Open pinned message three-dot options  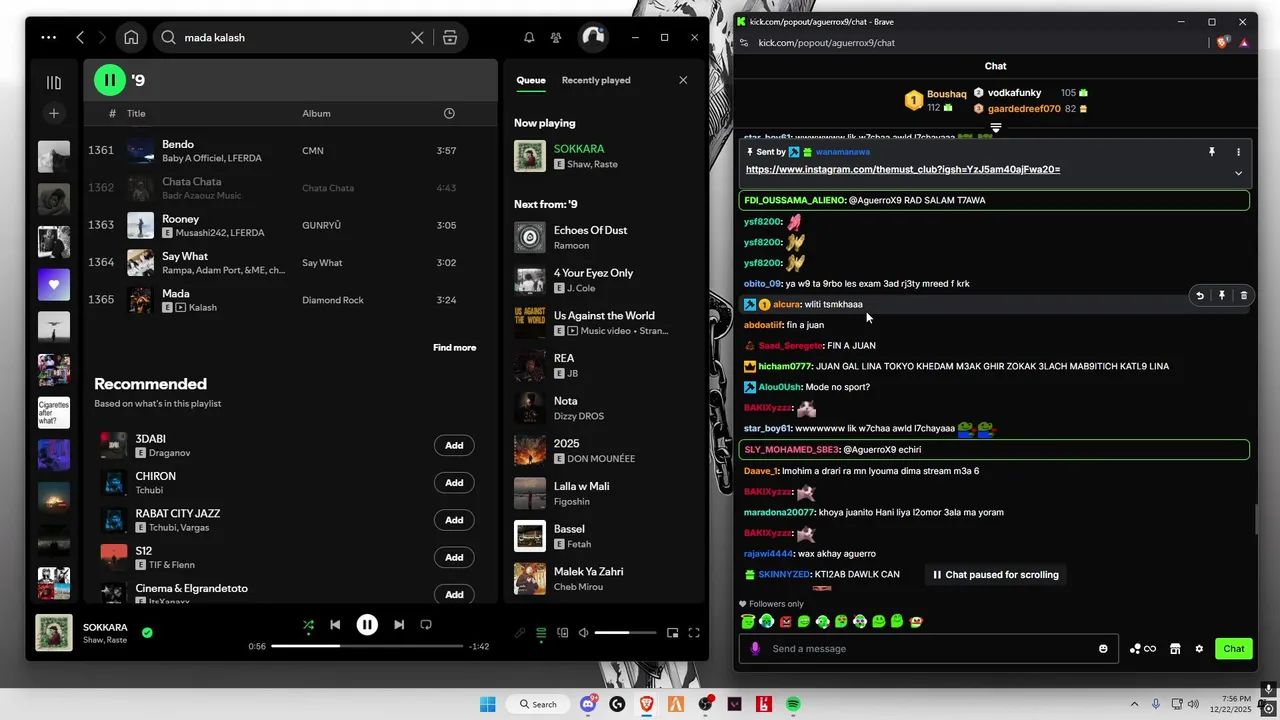coord(1238,152)
